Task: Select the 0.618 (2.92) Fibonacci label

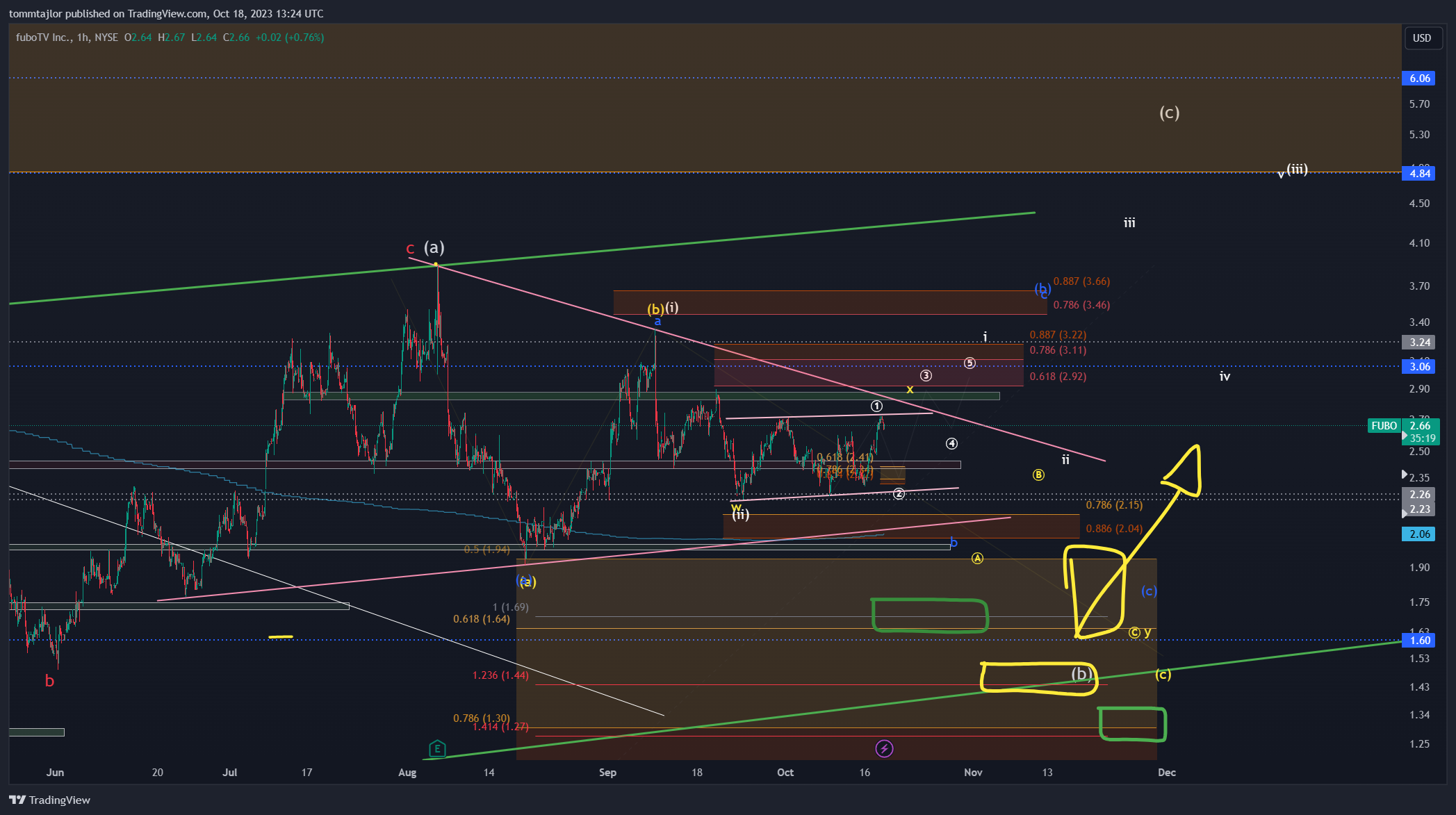Action: coord(1058,377)
